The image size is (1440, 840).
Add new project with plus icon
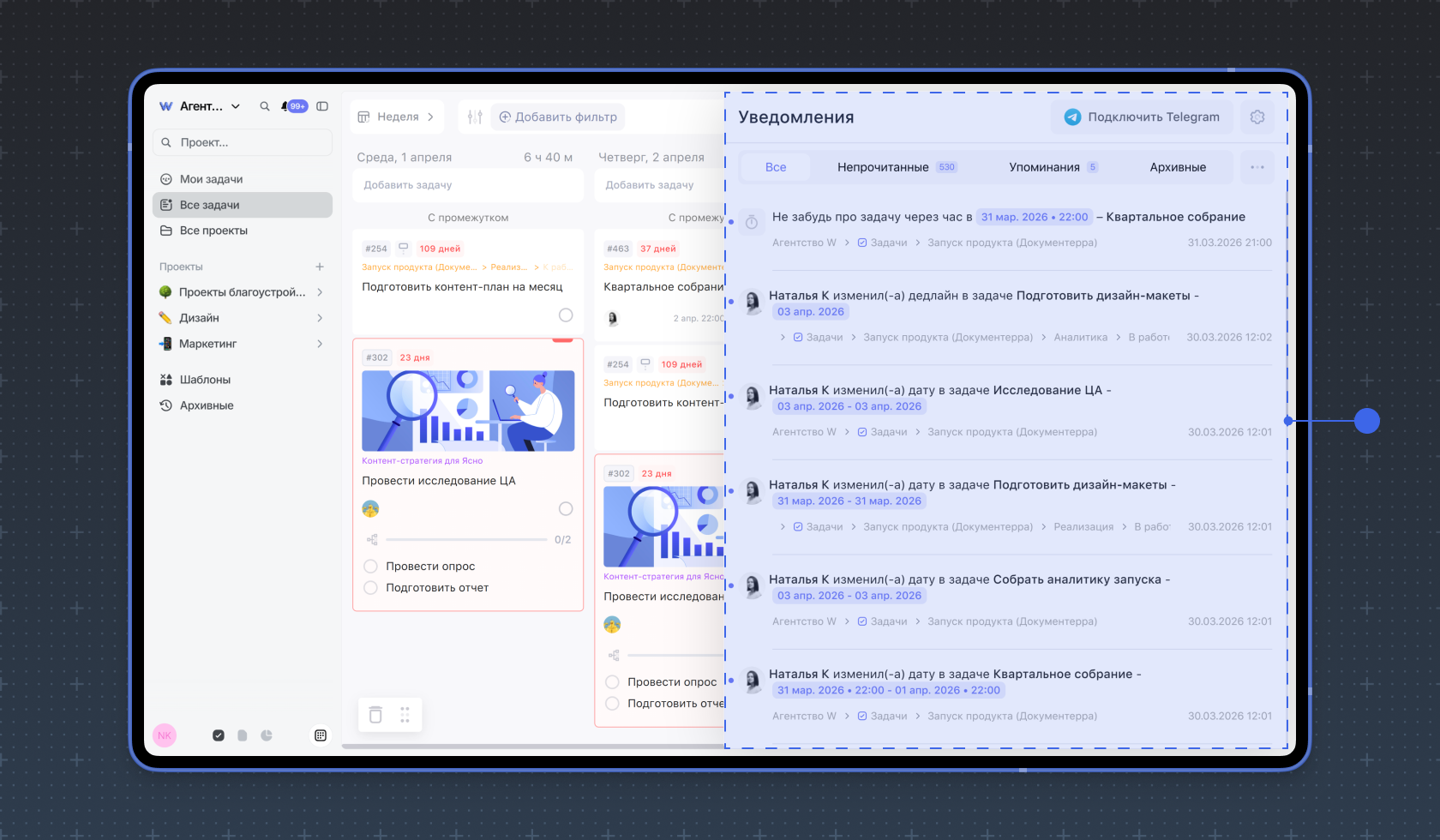pyautogui.click(x=320, y=267)
